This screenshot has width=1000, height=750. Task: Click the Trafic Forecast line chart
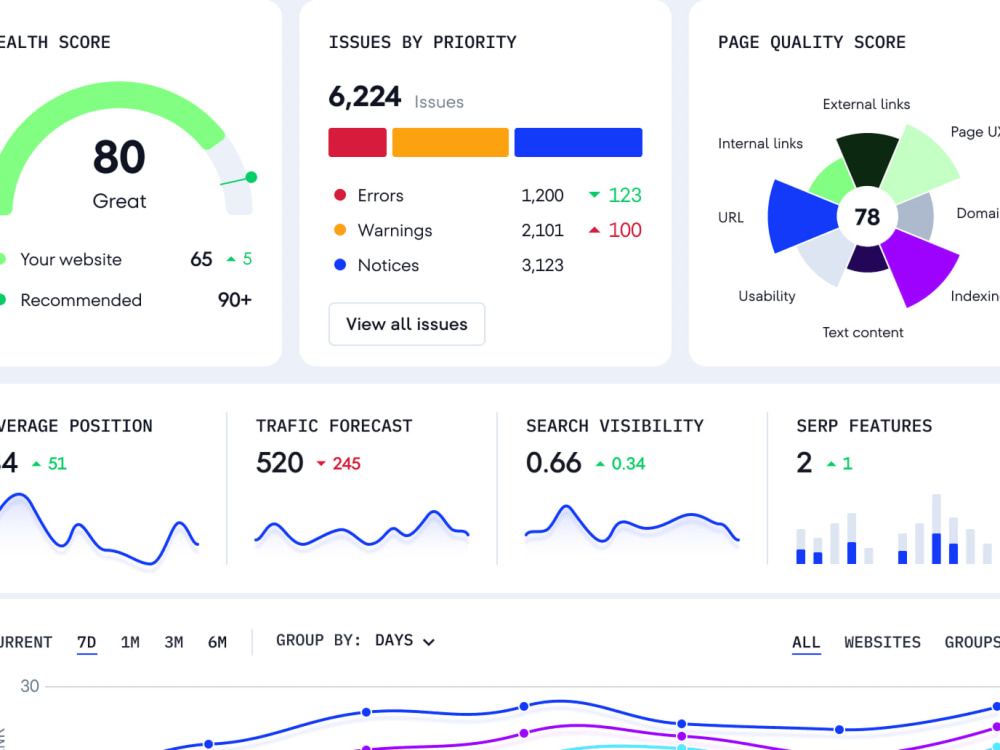pos(362,529)
